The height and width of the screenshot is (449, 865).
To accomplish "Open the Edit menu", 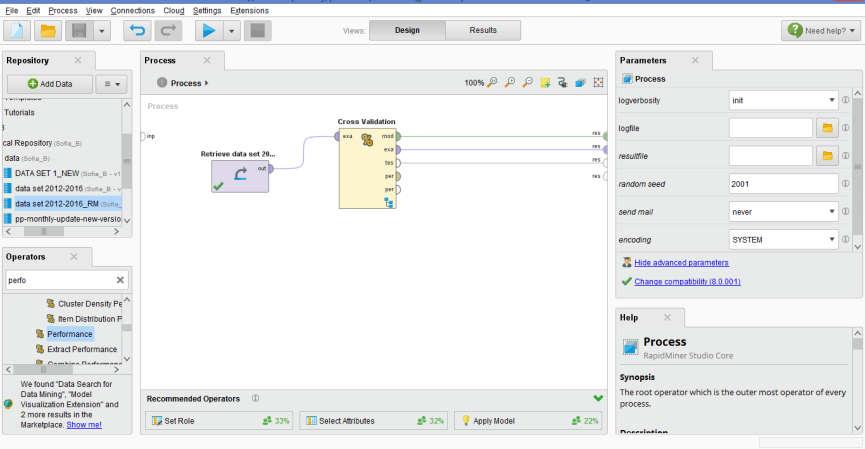I will click(33, 10).
